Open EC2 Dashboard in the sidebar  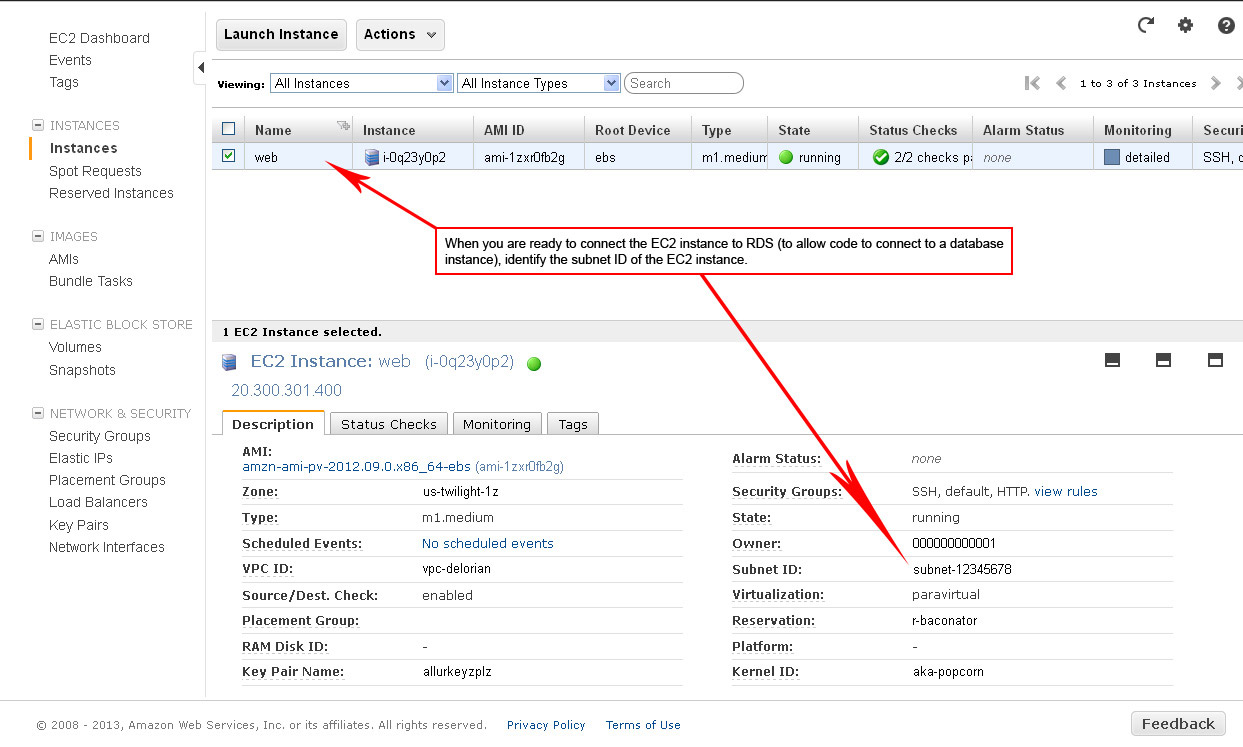pos(99,38)
